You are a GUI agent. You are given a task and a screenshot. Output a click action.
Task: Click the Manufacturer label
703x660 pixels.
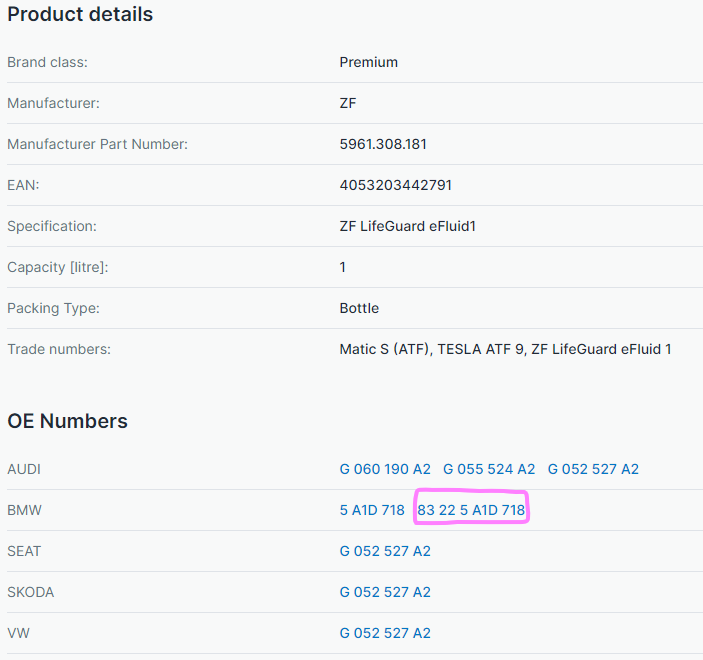(53, 103)
